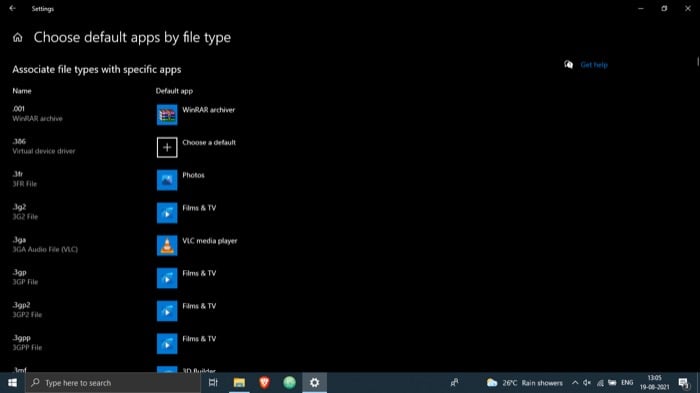Image resolution: width=700 pixels, height=393 pixels.
Task: Open the green round app on taskbar
Action: (x=289, y=383)
